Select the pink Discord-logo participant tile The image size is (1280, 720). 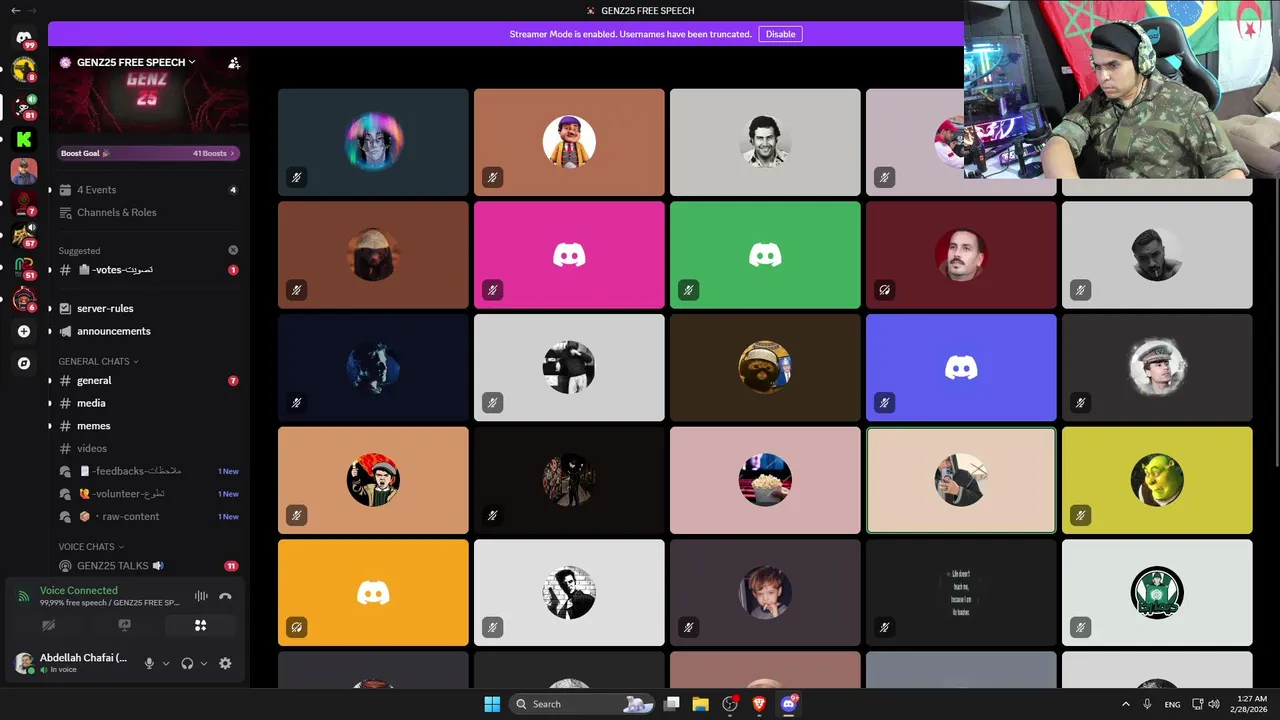pyautogui.click(x=569, y=255)
